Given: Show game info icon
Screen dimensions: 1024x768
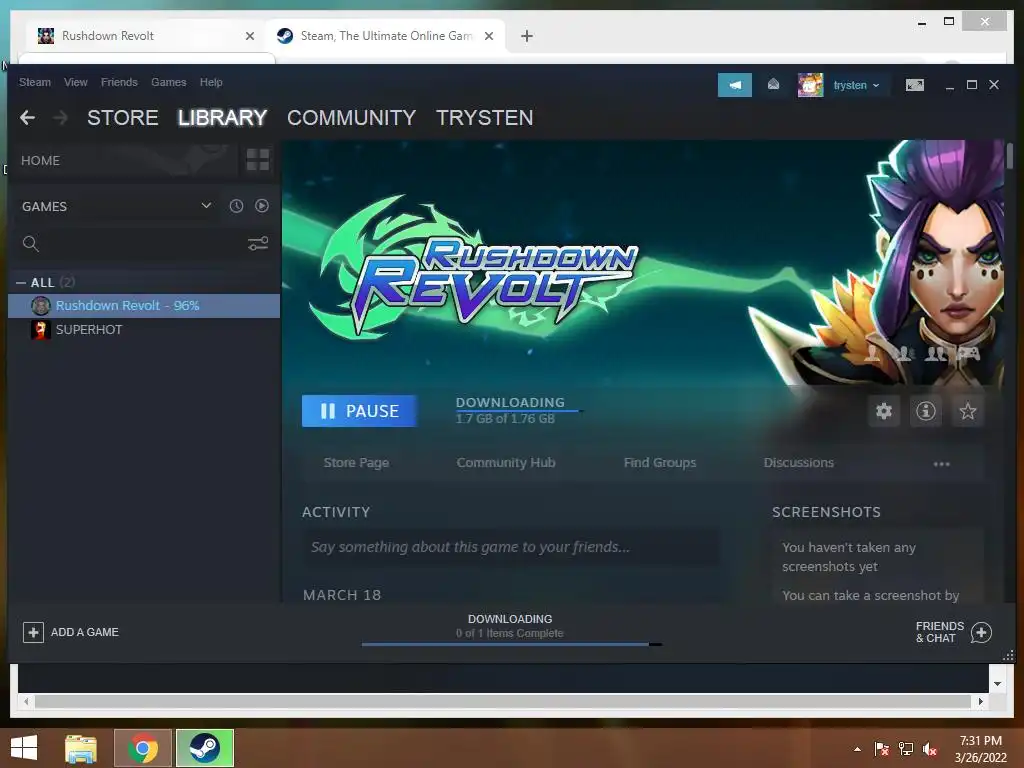Looking at the screenshot, I should 925,411.
